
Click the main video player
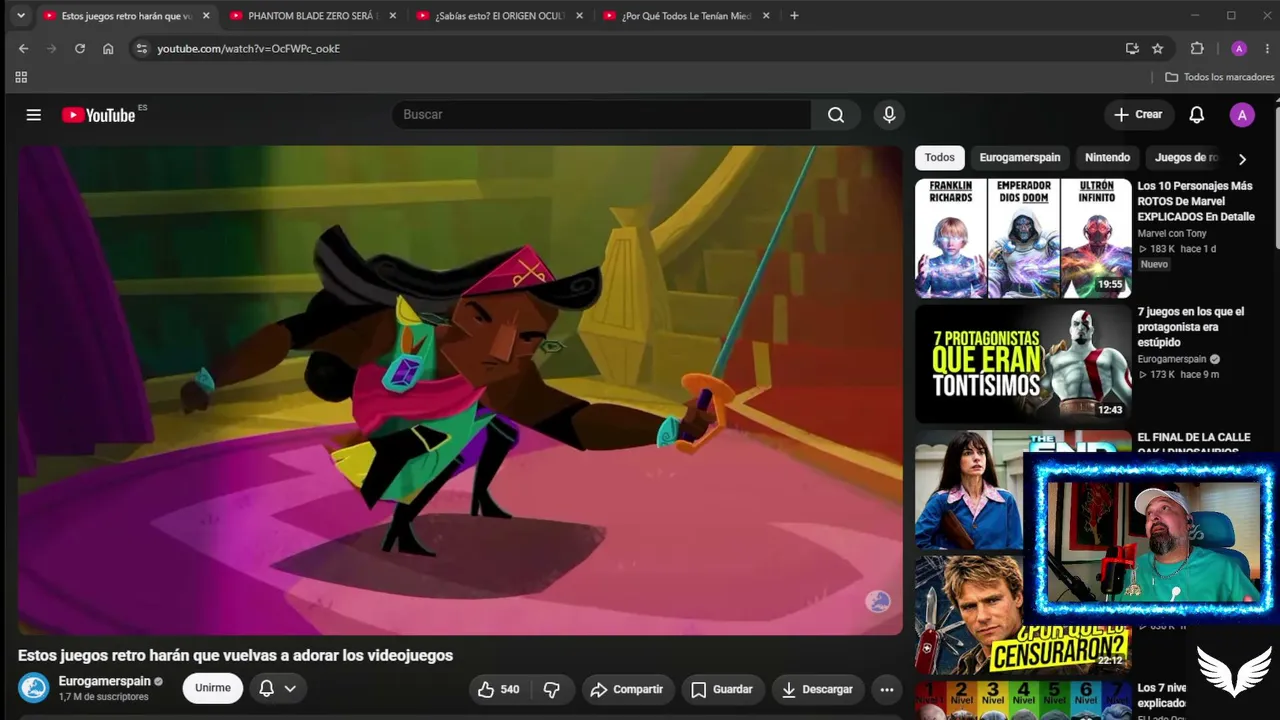460,391
